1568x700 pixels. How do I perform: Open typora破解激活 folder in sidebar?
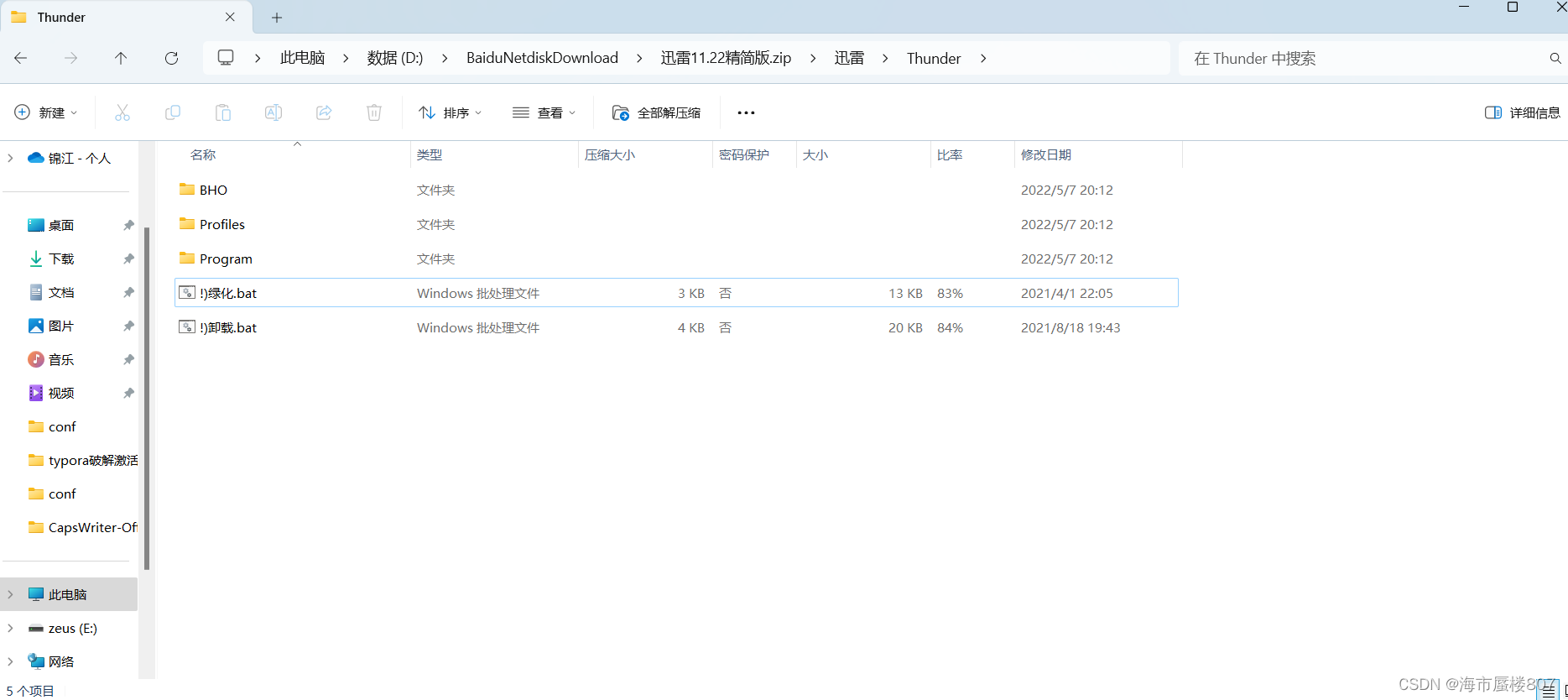click(x=82, y=460)
